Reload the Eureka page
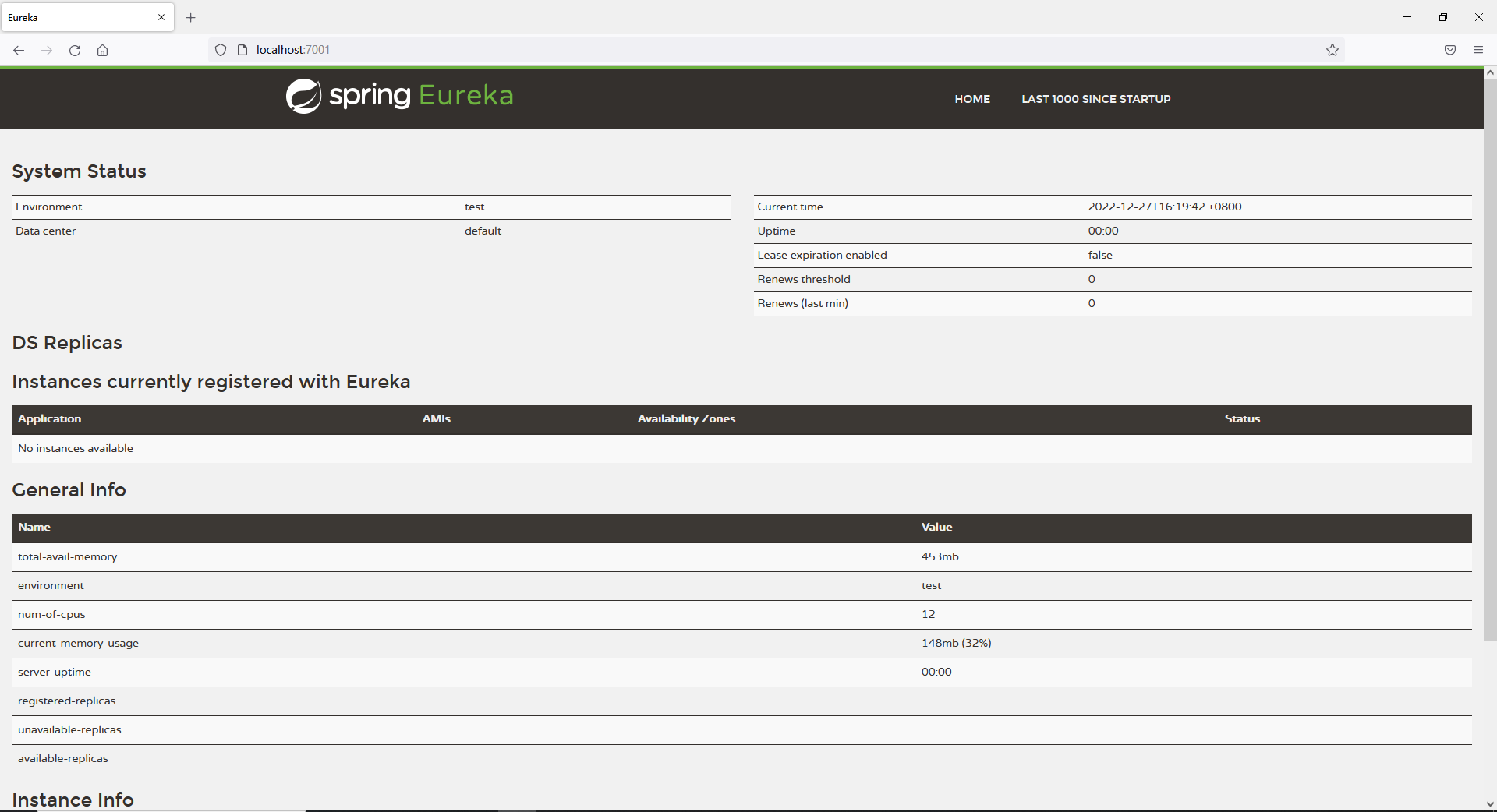Screen dimensions: 1497x812 [75, 50]
